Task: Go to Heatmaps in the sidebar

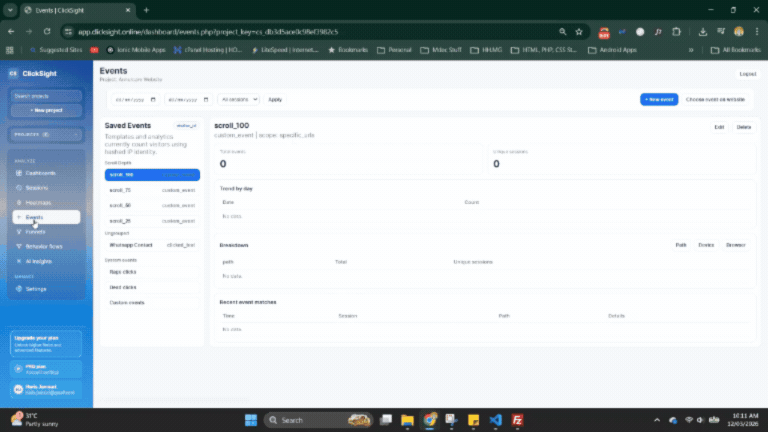Action: (x=38, y=202)
